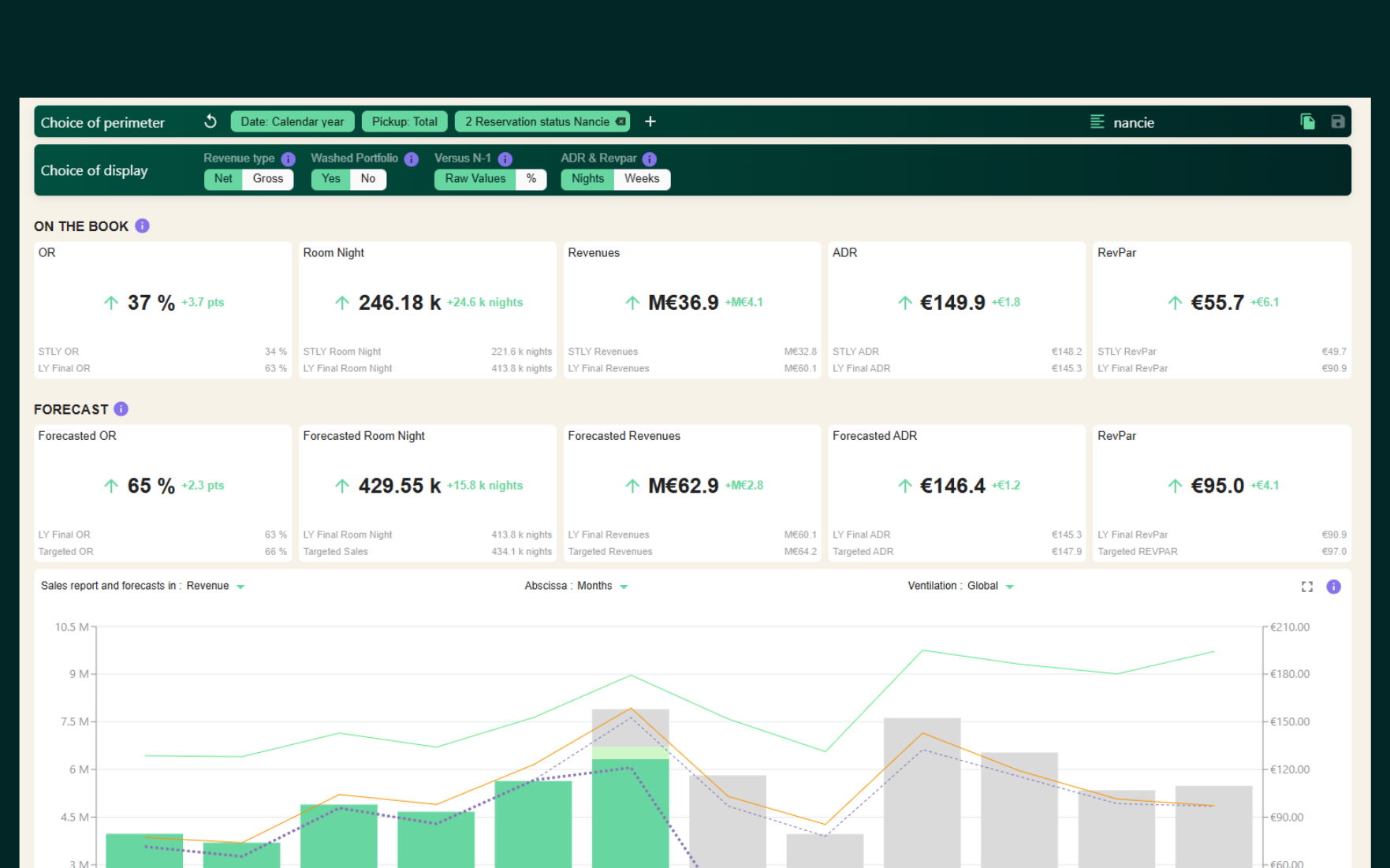
Task: Switch Revenue type to Gross
Action: click(x=268, y=179)
